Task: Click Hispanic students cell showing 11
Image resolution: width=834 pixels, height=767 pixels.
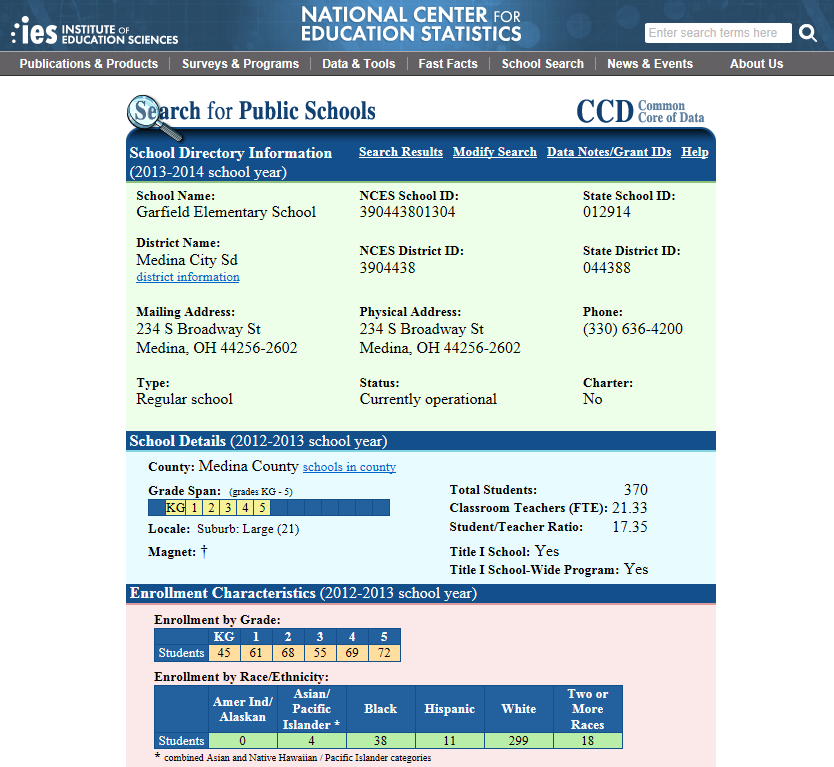Action: (x=449, y=741)
